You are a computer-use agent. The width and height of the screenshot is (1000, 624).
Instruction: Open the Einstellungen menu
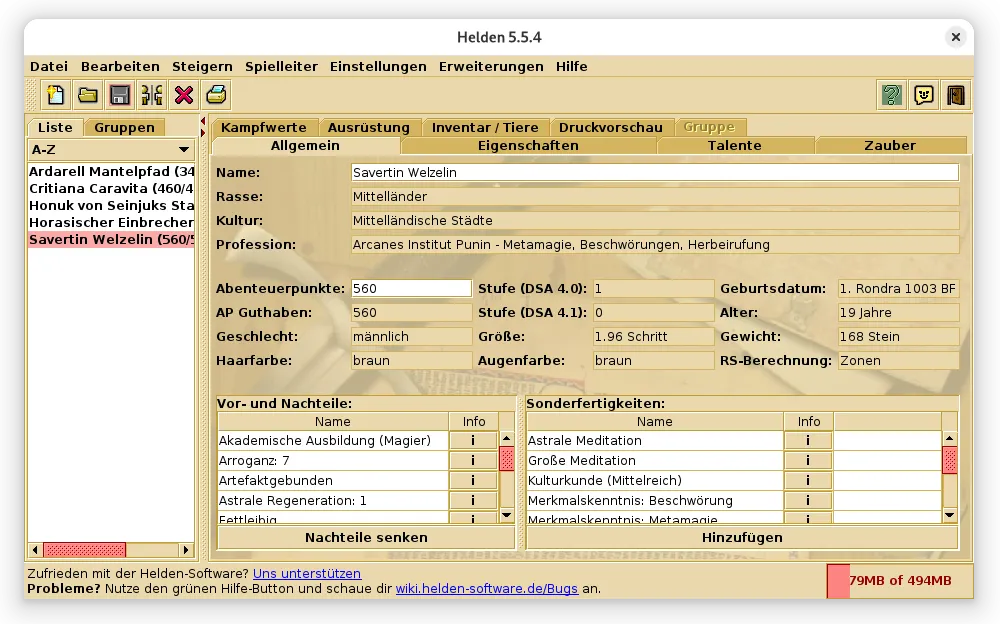tap(378, 66)
